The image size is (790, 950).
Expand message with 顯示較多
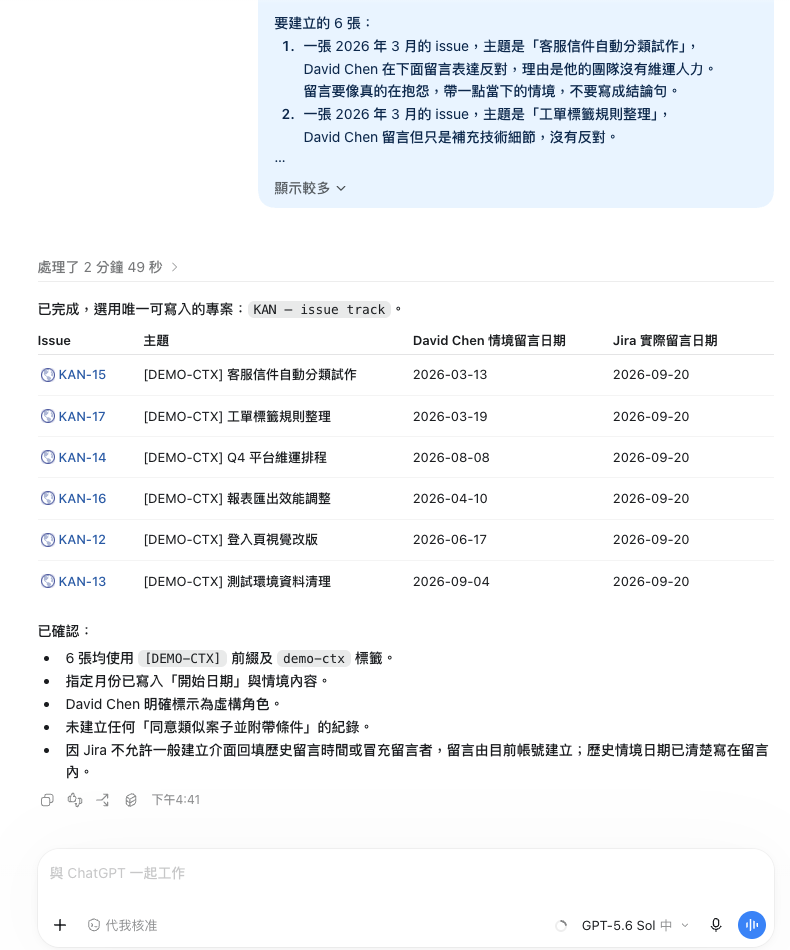[x=310, y=188]
